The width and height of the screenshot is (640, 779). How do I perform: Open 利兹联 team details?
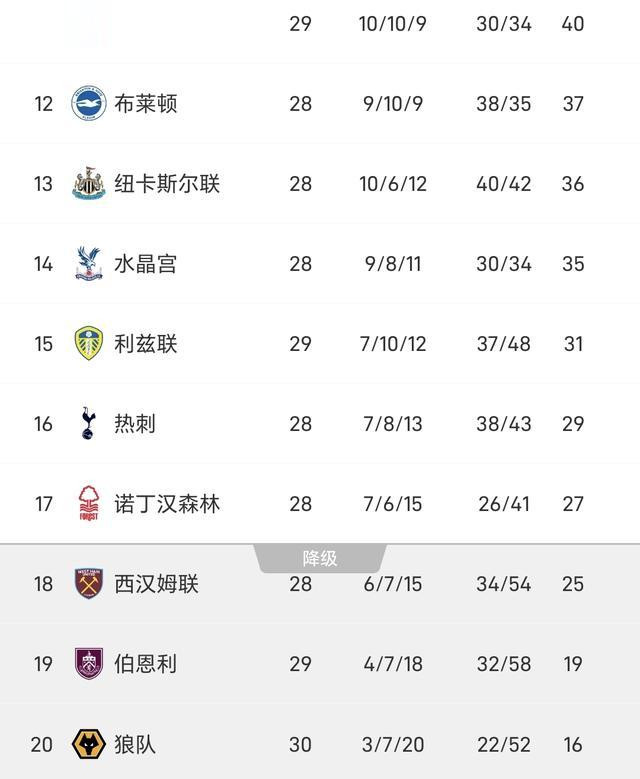[146, 344]
